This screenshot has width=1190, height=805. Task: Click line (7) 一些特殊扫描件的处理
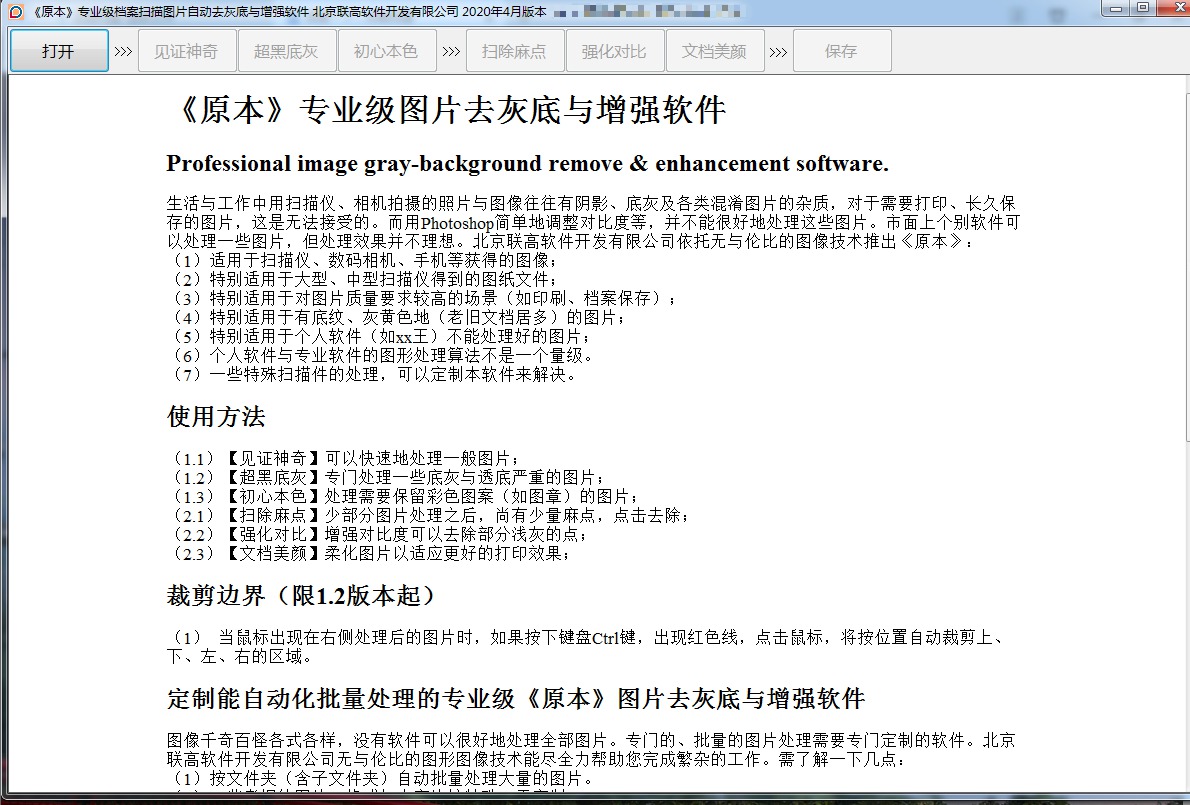pyautogui.click(x=372, y=374)
